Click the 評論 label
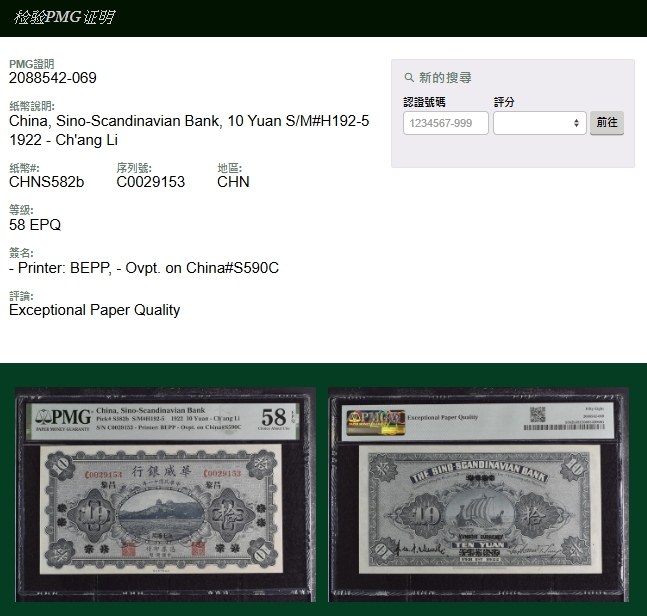The height and width of the screenshot is (616, 647). 21,296
